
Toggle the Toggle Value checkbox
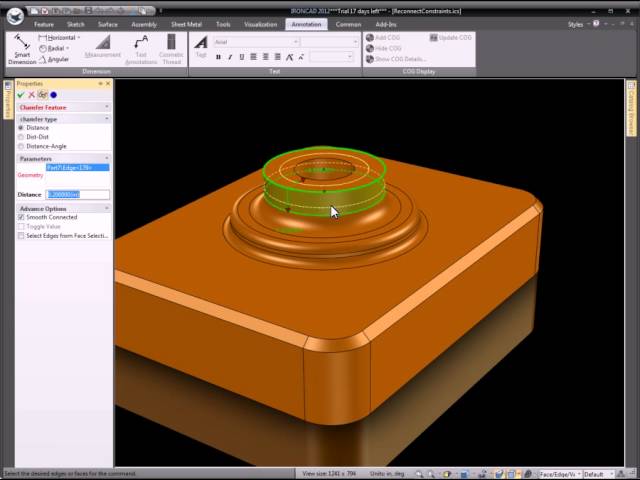[21, 227]
